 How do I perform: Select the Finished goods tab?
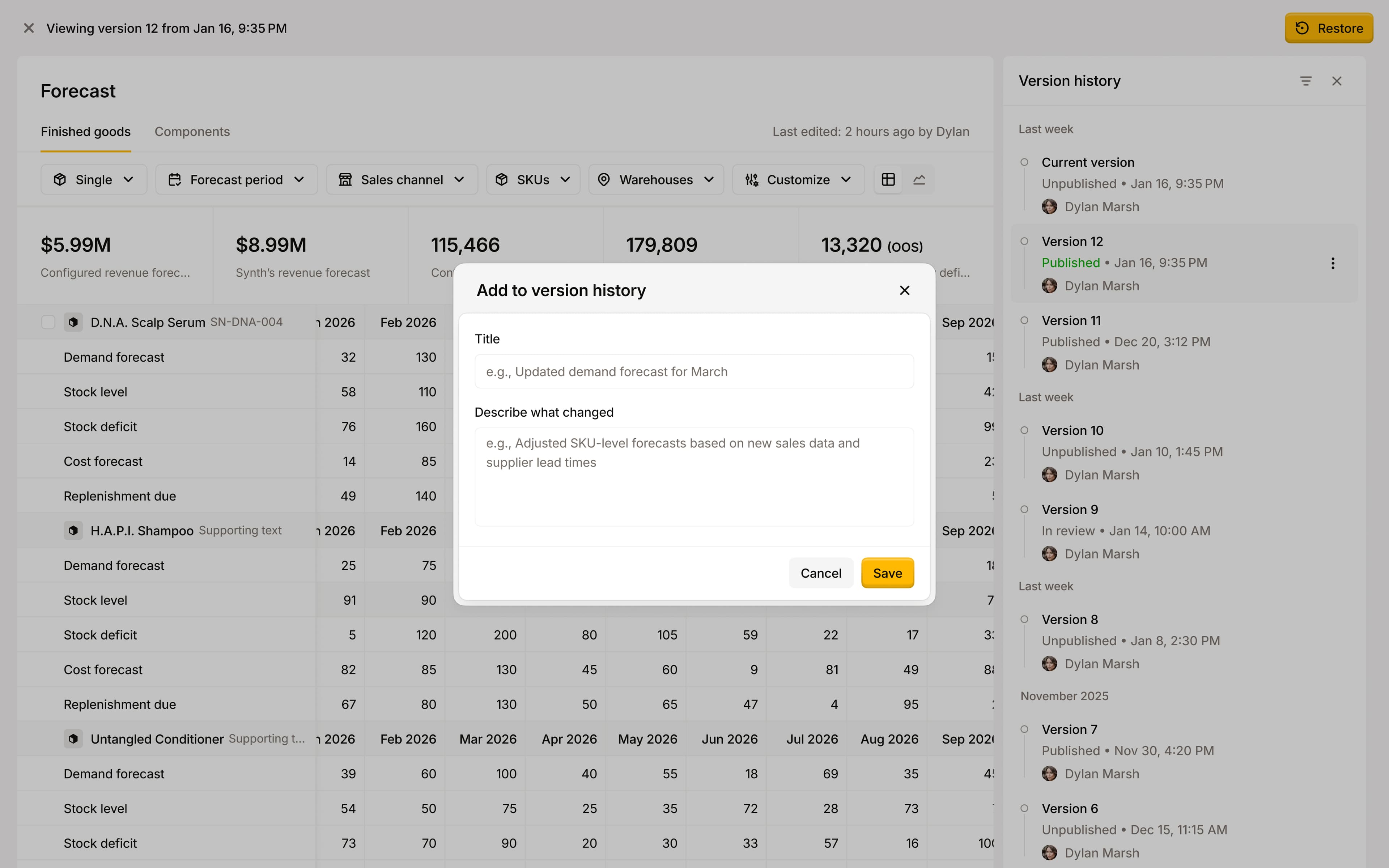pos(85,131)
